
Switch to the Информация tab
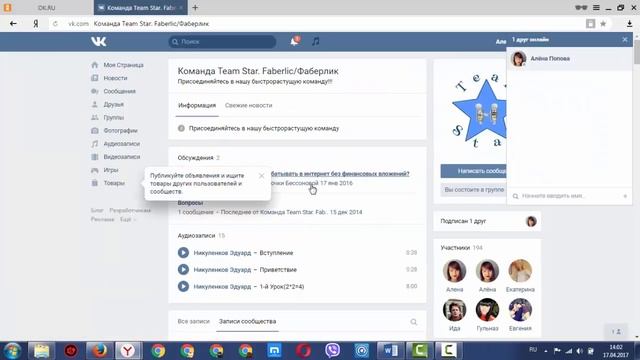point(197,105)
